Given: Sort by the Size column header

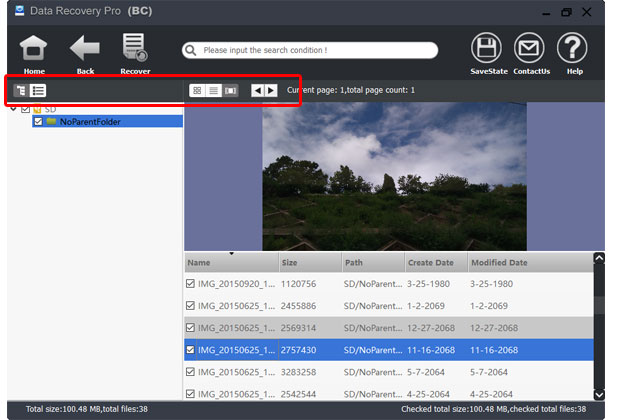Looking at the screenshot, I should point(310,263).
